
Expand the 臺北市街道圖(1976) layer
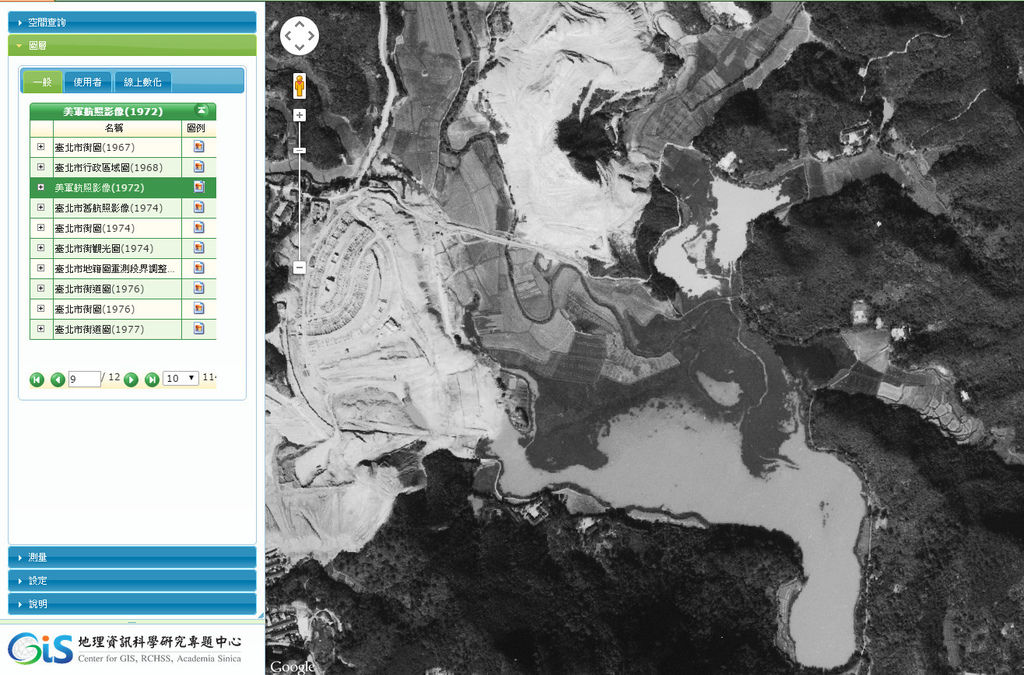click(x=40, y=289)
